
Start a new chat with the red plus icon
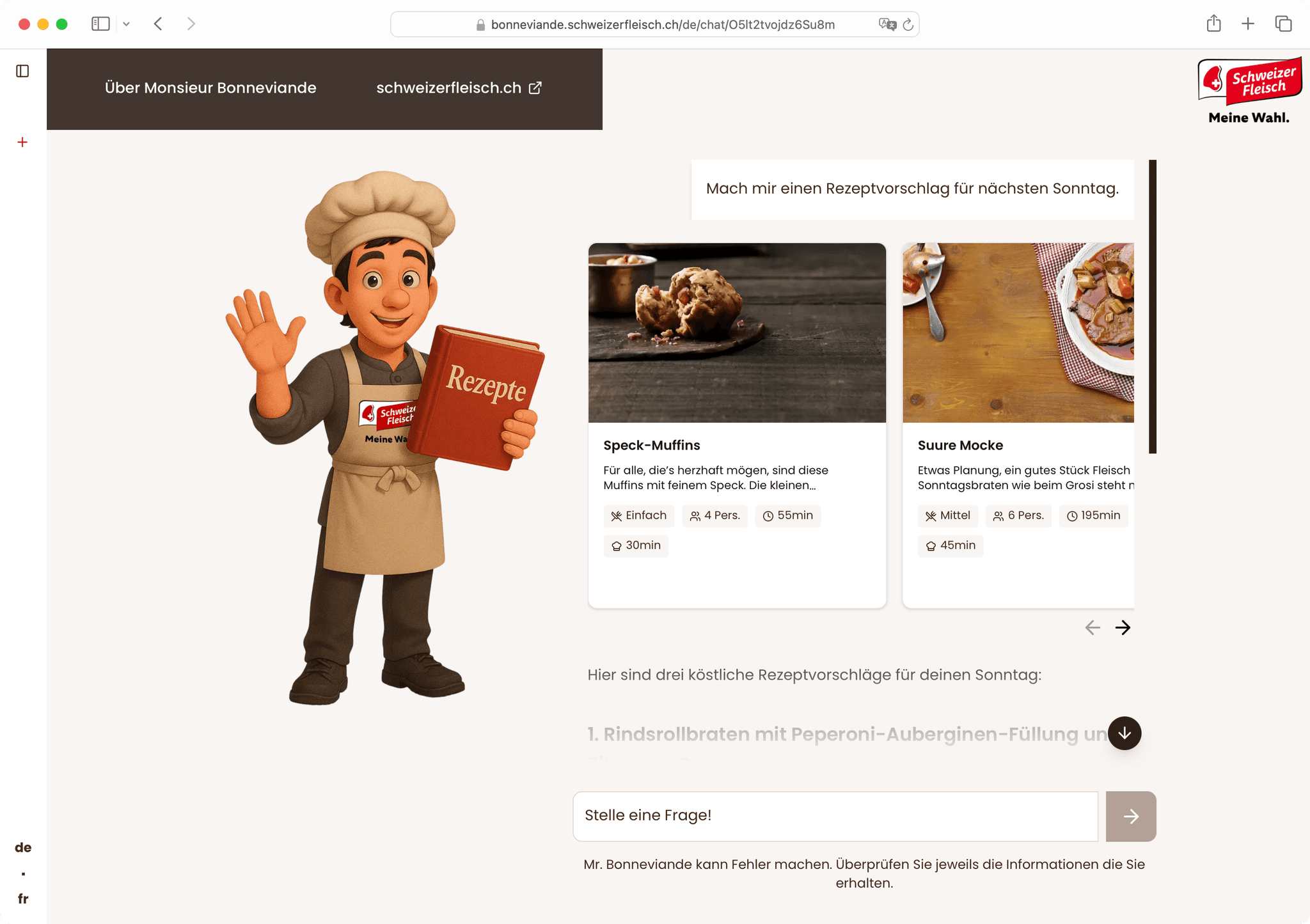click(x=23, y=142)
